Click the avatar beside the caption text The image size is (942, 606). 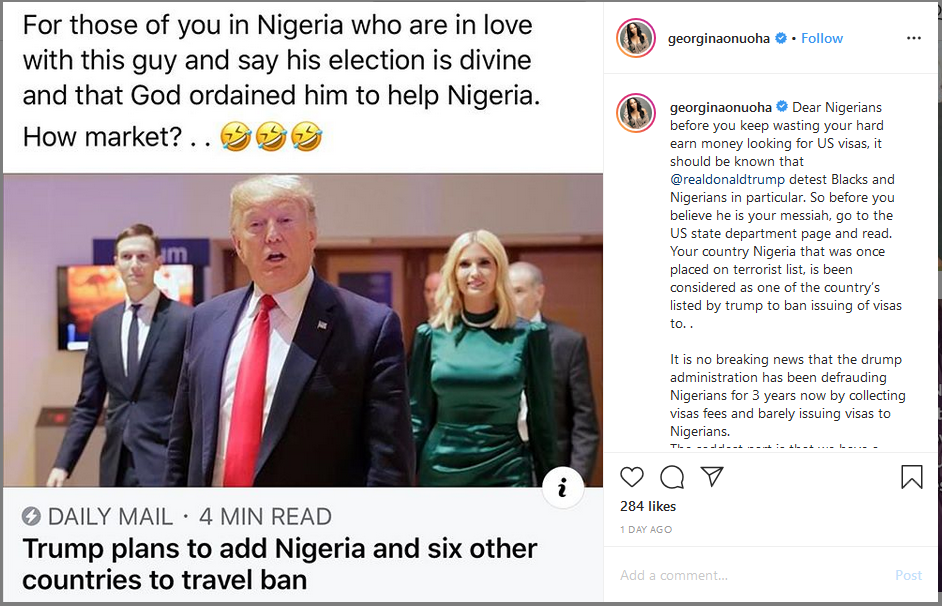[x=636, y=113]
